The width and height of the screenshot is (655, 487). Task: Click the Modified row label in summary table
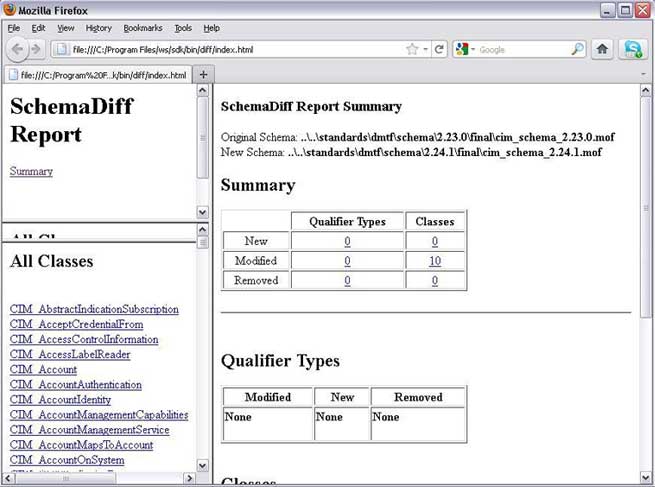point(256,261)
